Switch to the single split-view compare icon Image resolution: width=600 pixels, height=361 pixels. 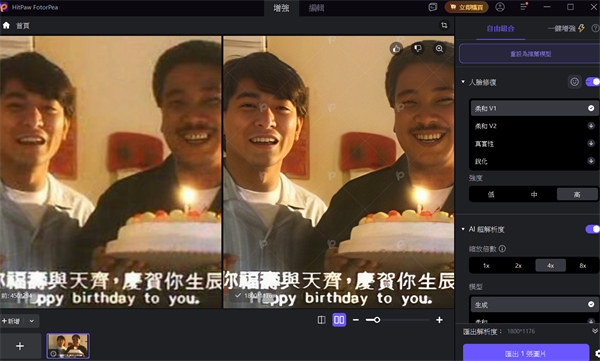[321, 320]
